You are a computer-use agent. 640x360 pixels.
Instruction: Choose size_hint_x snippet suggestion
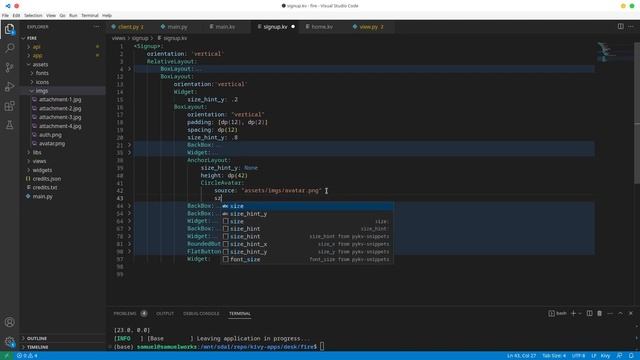pyautogui.click(x=307, y=244)
